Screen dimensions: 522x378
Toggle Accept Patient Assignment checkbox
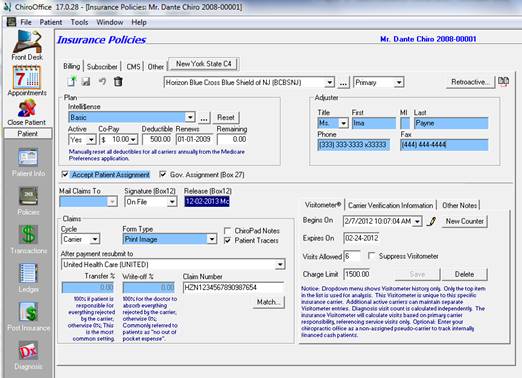(x=65, y=174)
